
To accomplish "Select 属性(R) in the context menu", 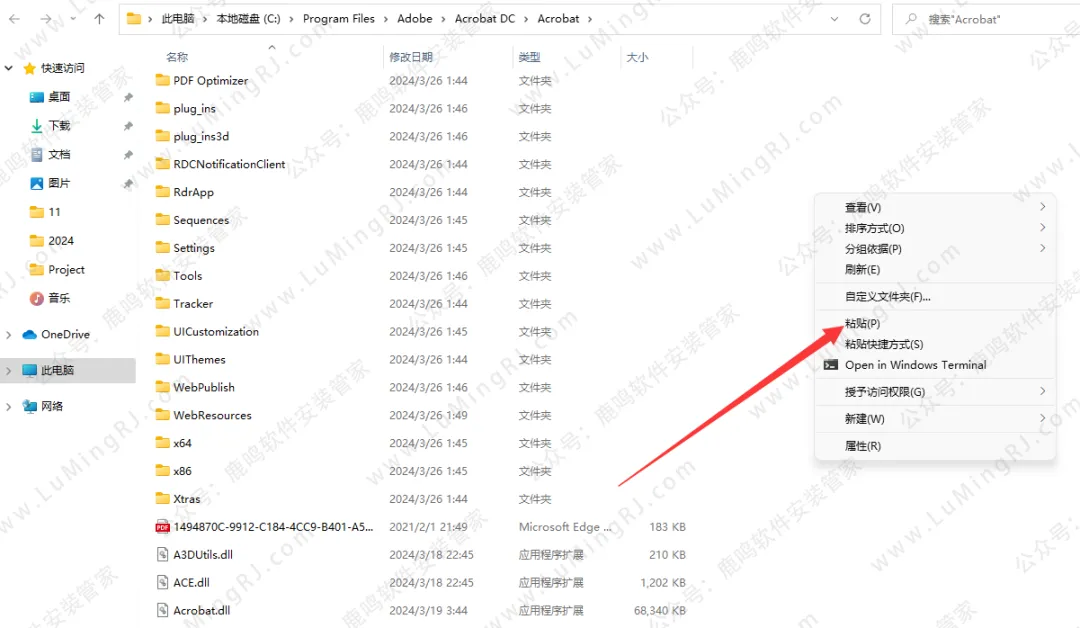I will pyautogui.click(x=862, y=446).
